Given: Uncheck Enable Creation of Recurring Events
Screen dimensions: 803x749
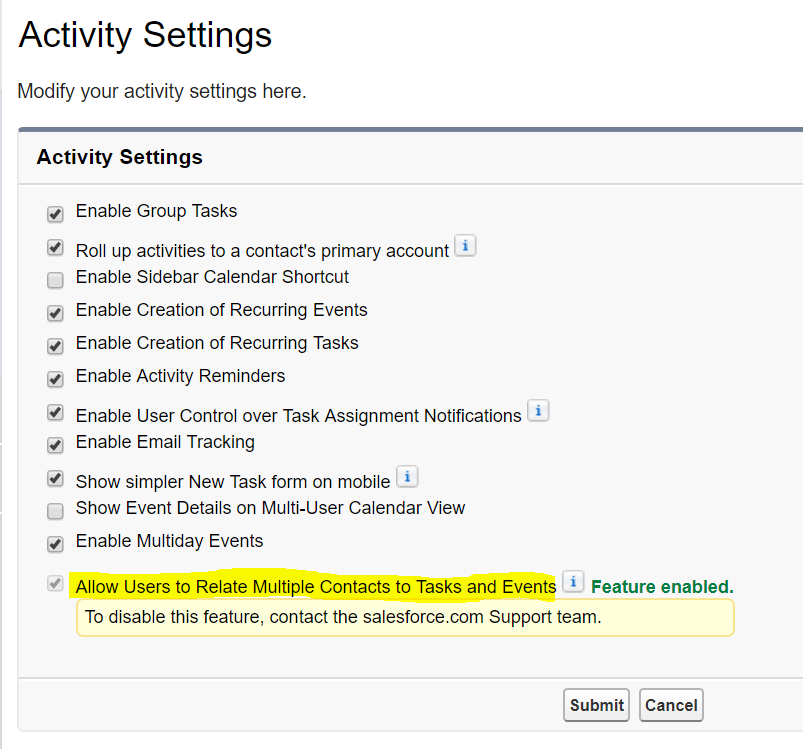Looking at the screenshot, I should (55, 313).
